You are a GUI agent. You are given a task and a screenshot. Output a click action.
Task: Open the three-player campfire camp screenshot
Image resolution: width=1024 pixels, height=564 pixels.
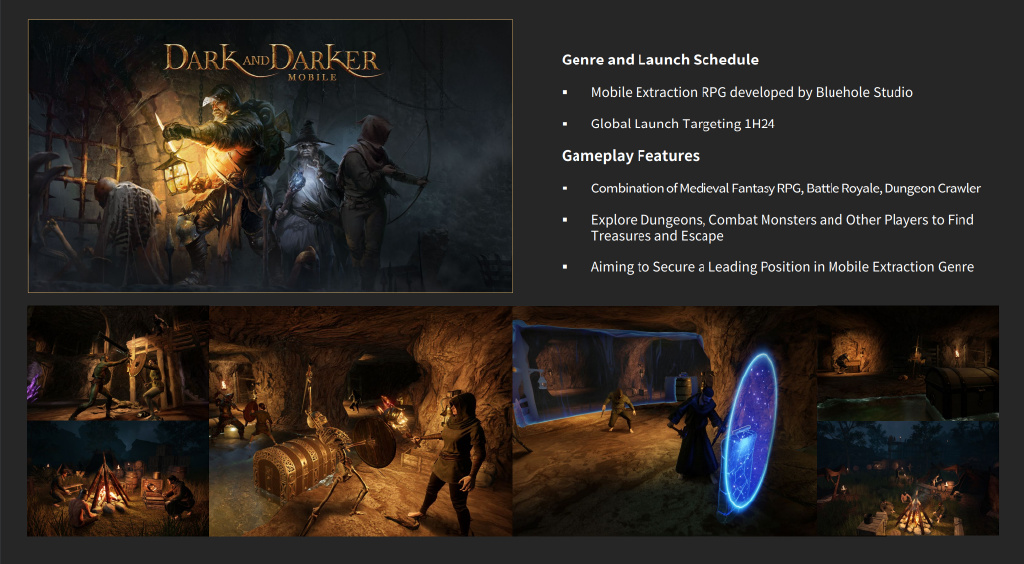[x=118, y=478]
